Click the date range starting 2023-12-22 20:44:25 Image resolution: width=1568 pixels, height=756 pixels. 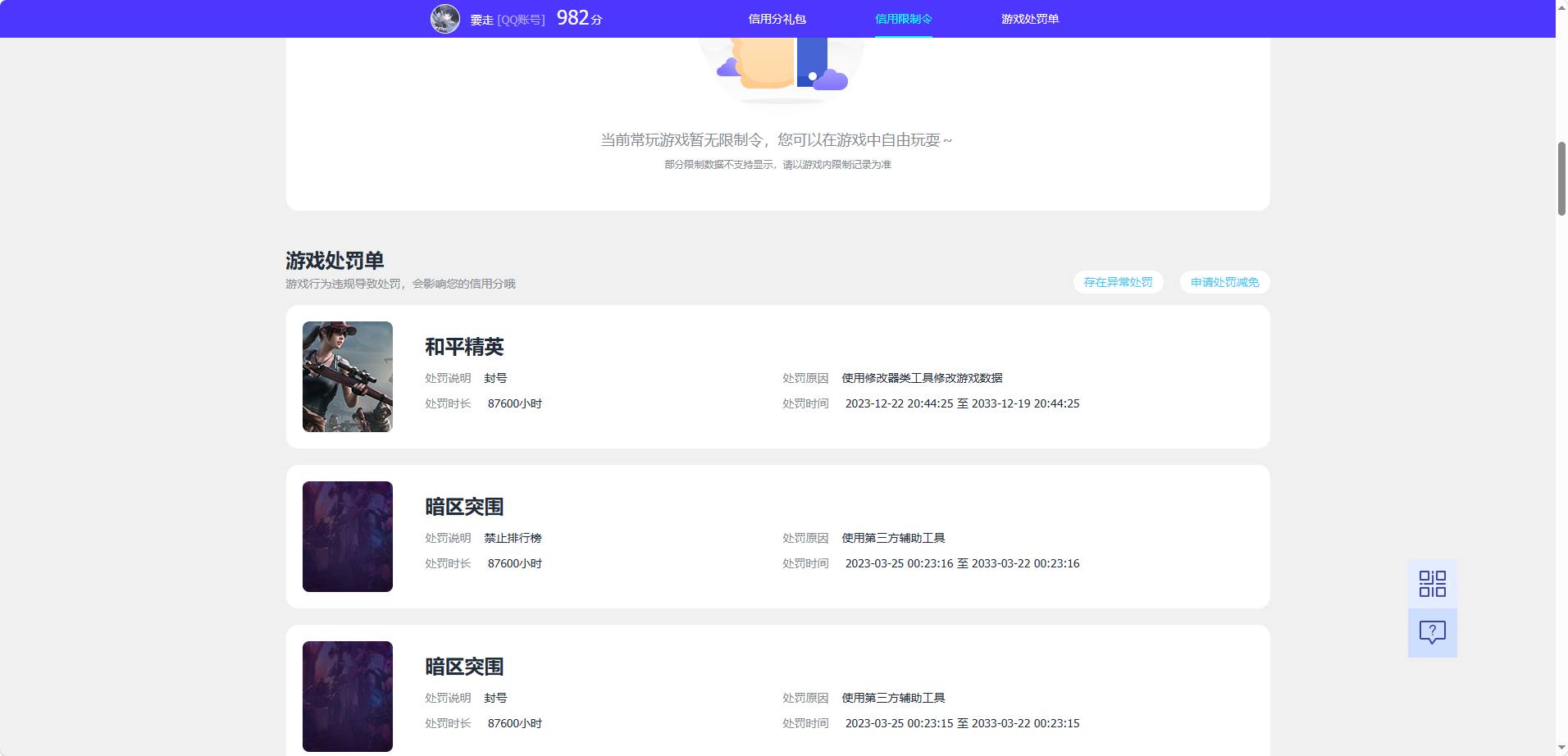coord(962,403)
